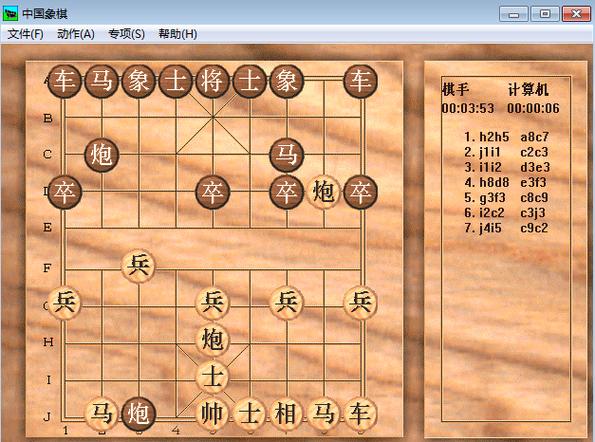Viewport: 595px width, 442px height.
Task: Pick the black 卒 pawn below the black 马
Action: (286, 192)
